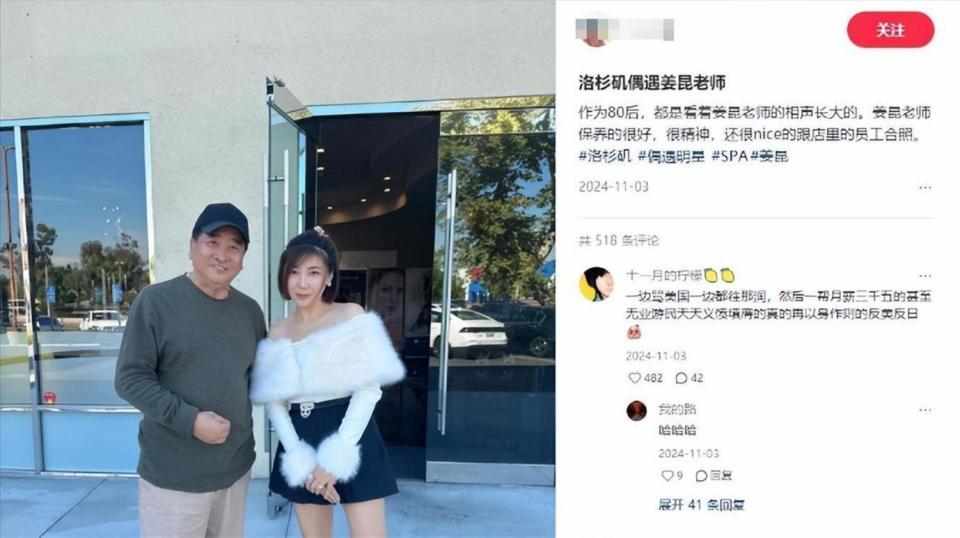The width and height of the screenshot is (960, 538).
Task: Open more options for 我的路's reply
Action: (925, 410)
